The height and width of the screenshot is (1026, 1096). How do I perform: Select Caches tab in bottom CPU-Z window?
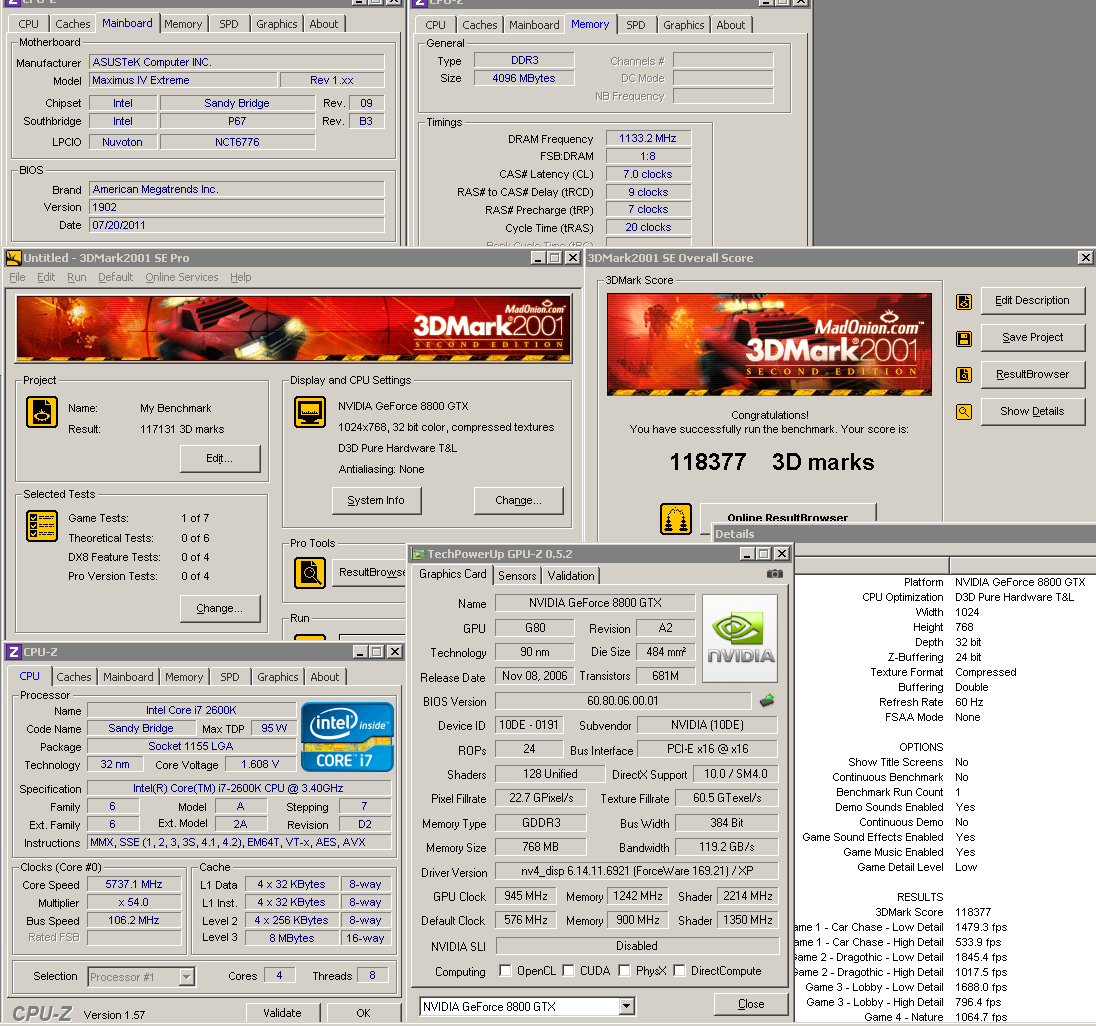74,677
